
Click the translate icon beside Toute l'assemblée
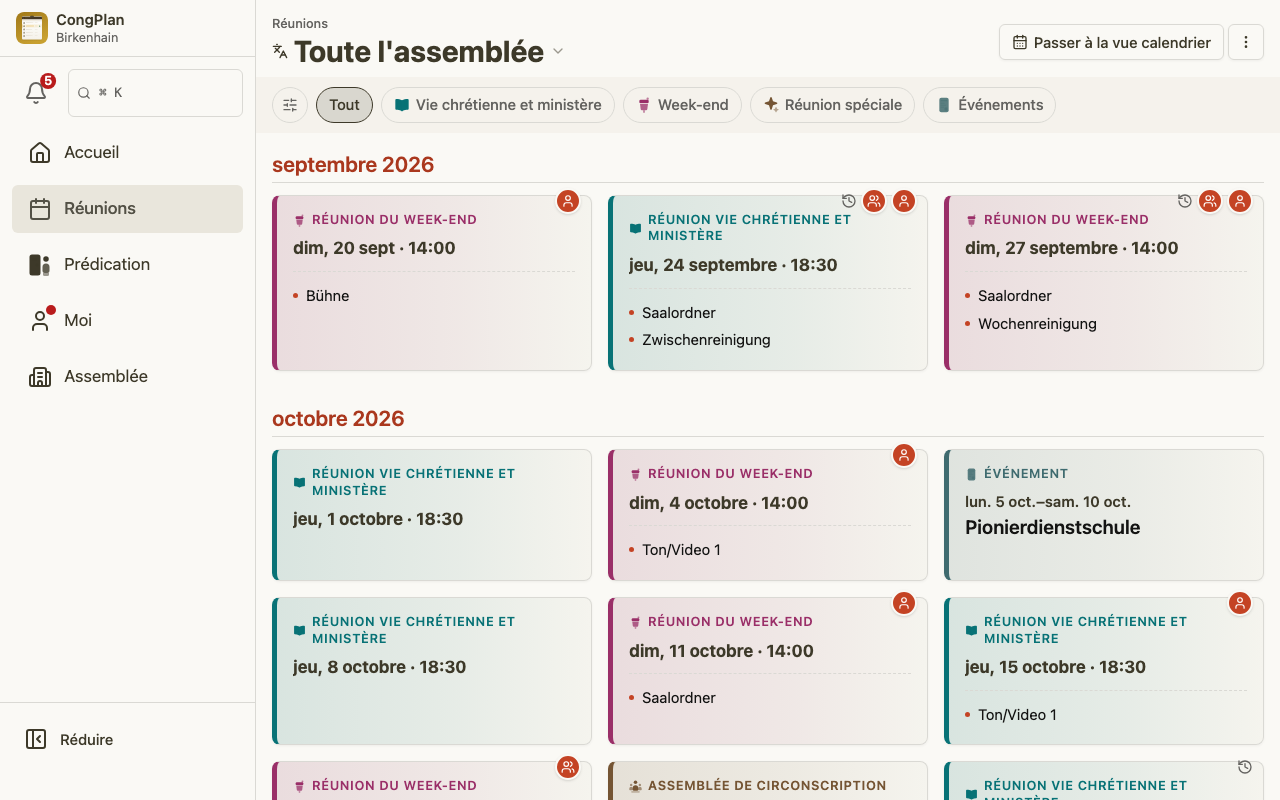tap(280, 51)
